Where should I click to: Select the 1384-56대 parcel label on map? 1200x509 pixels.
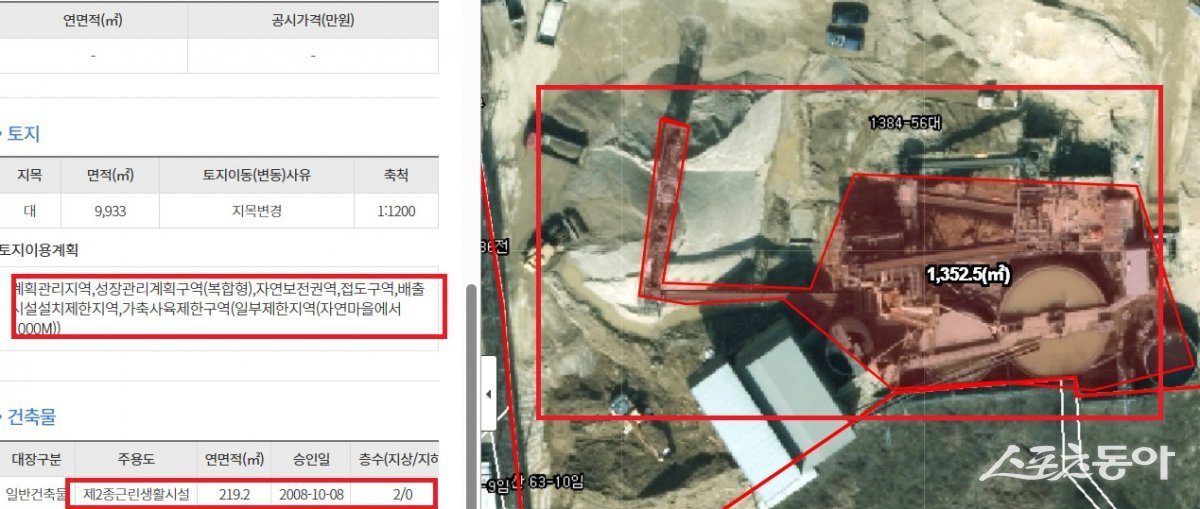point(904,123)
